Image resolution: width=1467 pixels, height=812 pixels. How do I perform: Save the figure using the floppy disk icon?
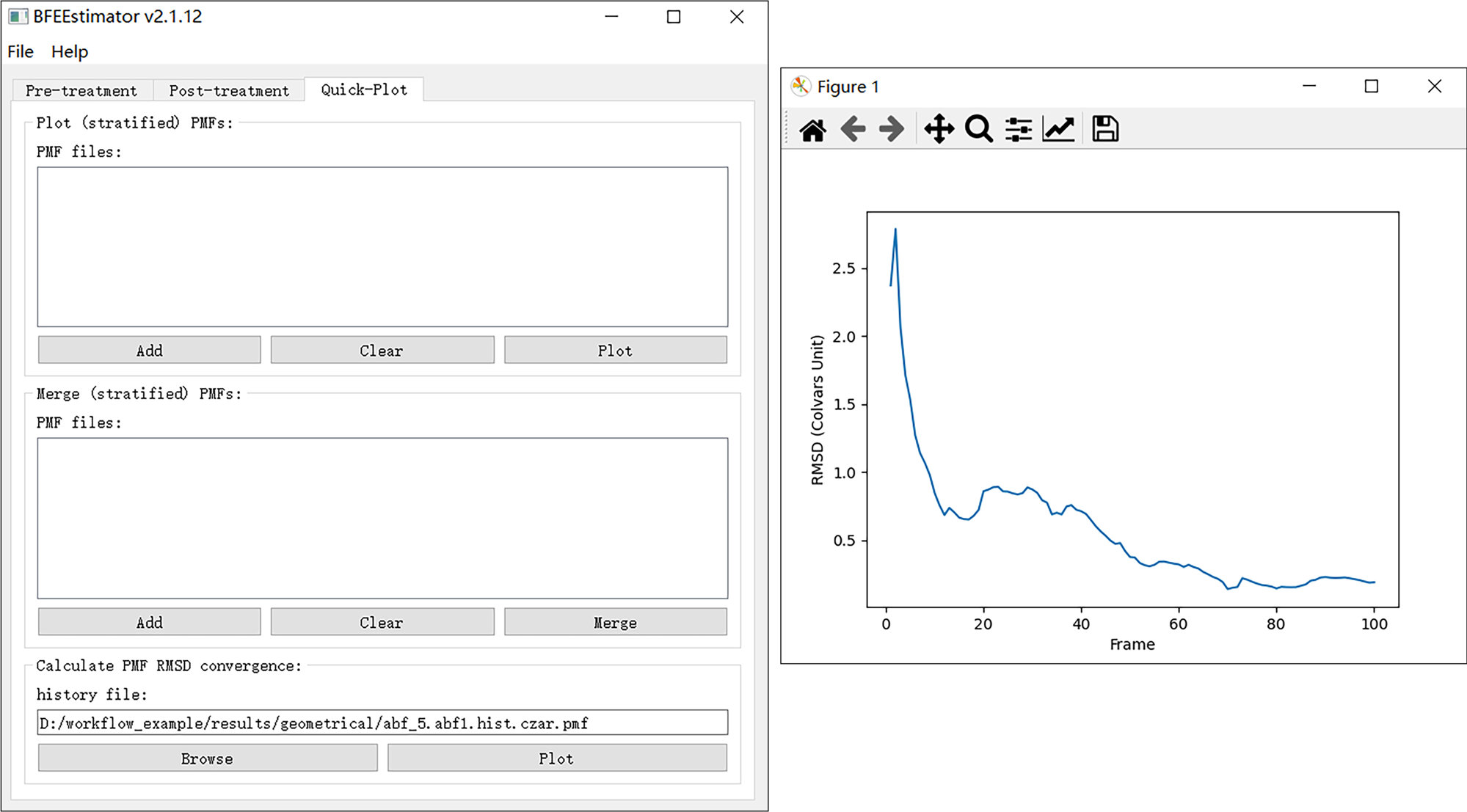tap(1105, 129)
